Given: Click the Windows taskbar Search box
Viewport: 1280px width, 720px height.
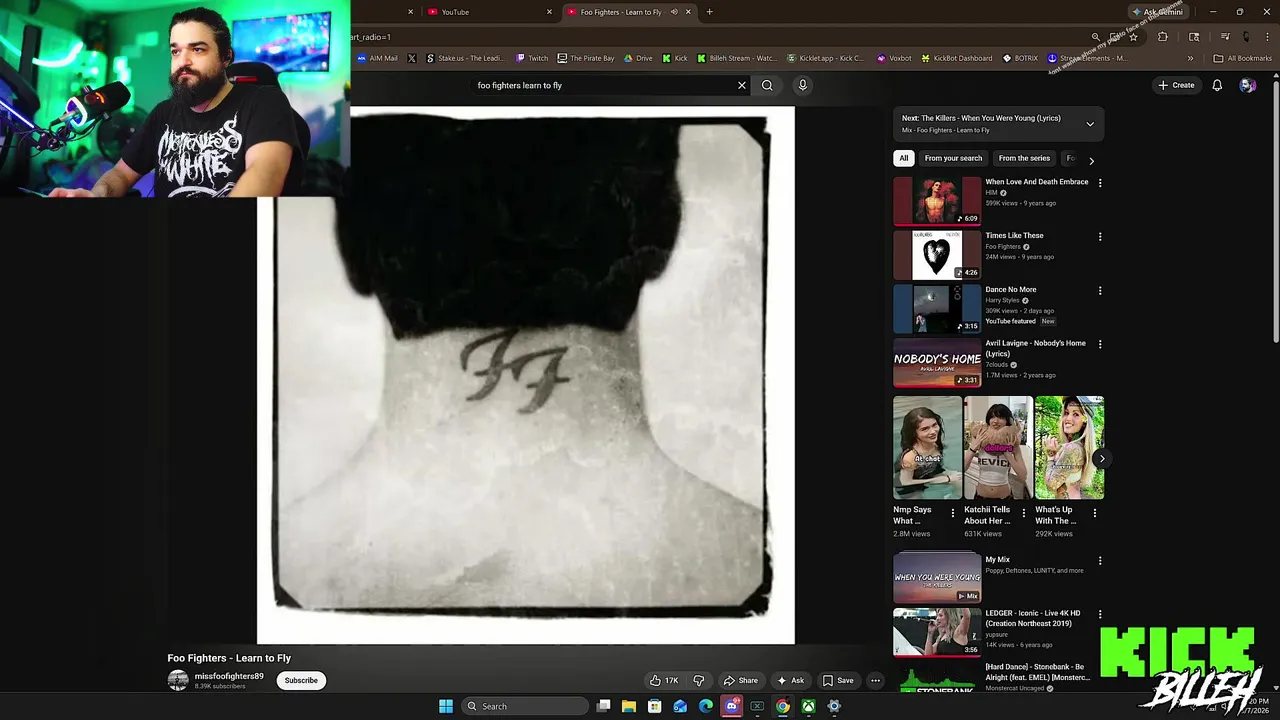Looking at the screenshot, I should pyautogui.click(x=524, y=706).
